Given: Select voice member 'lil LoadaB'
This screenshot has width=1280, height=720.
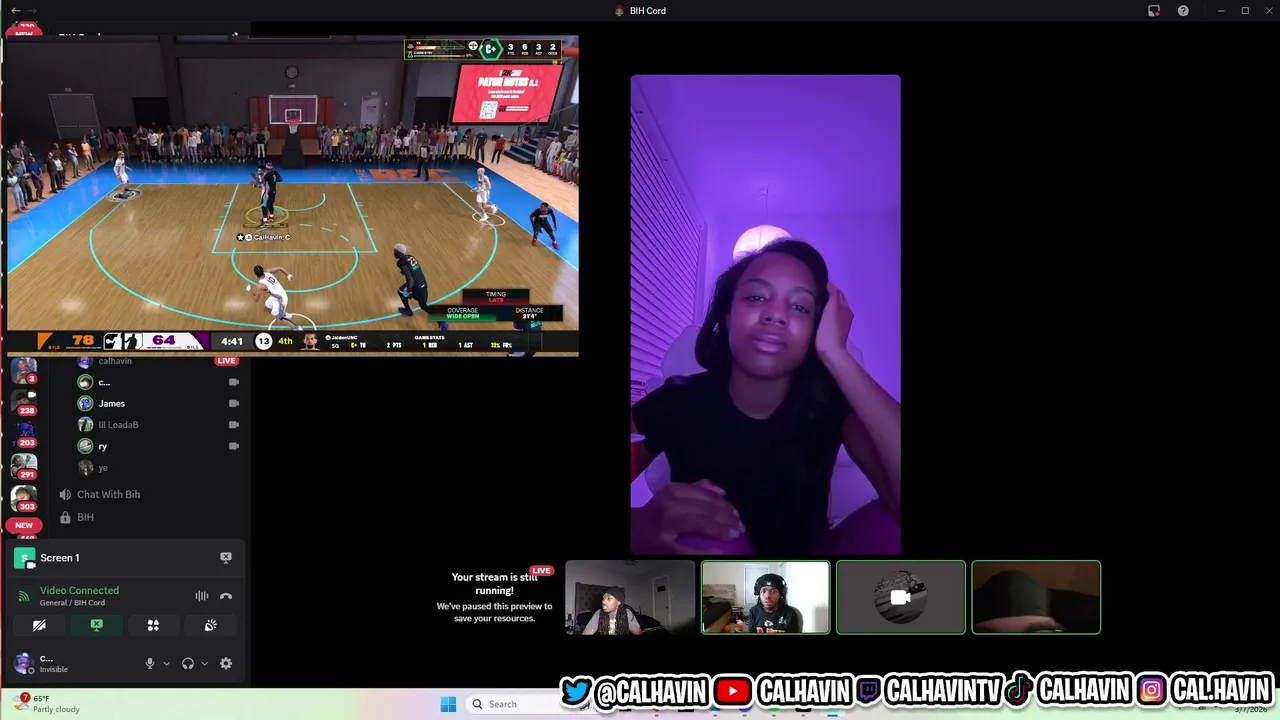Looking at the screenshot, I should [x=118, y=425].
